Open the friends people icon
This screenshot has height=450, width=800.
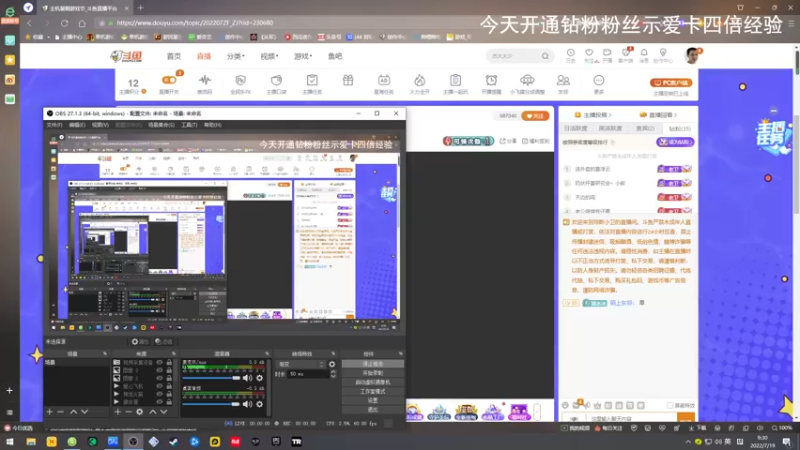[563, 80]
